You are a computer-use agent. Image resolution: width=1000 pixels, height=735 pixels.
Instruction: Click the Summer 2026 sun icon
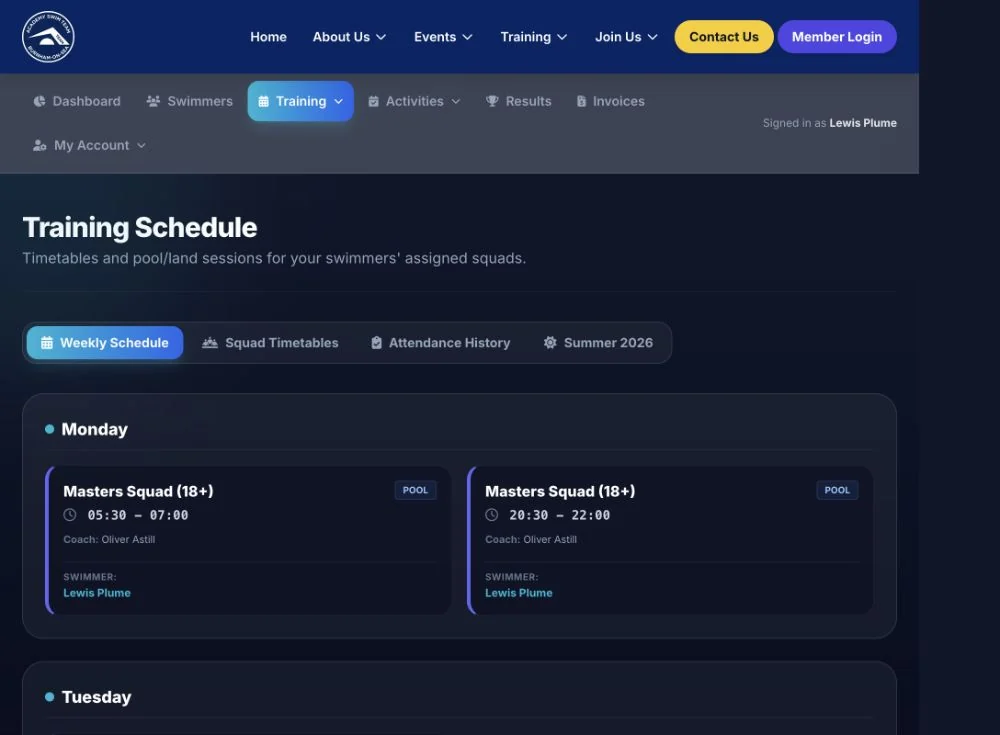[550, 343]
